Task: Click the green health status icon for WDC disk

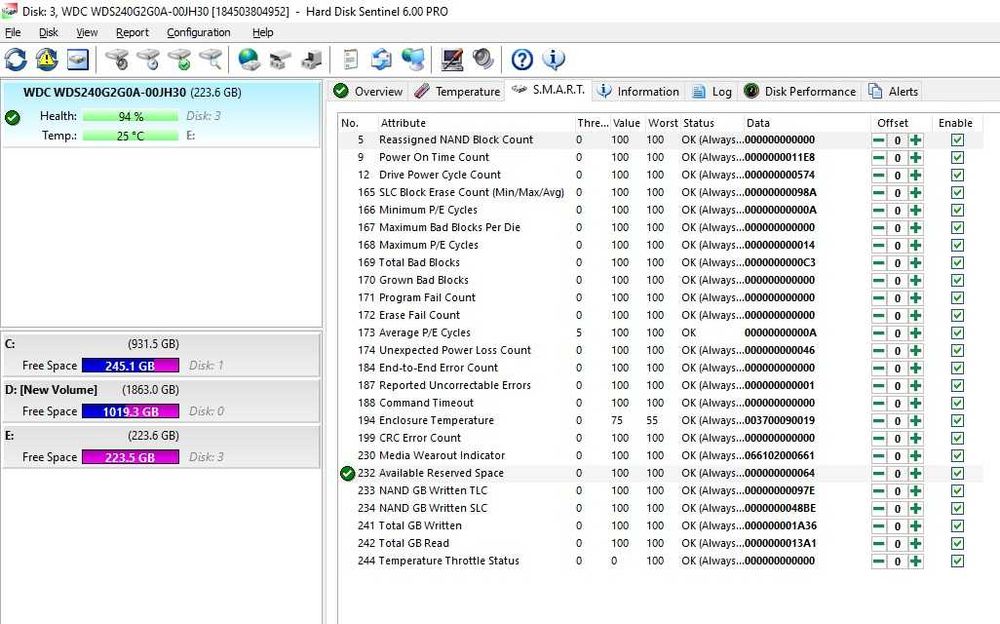Action: point(12,118)
